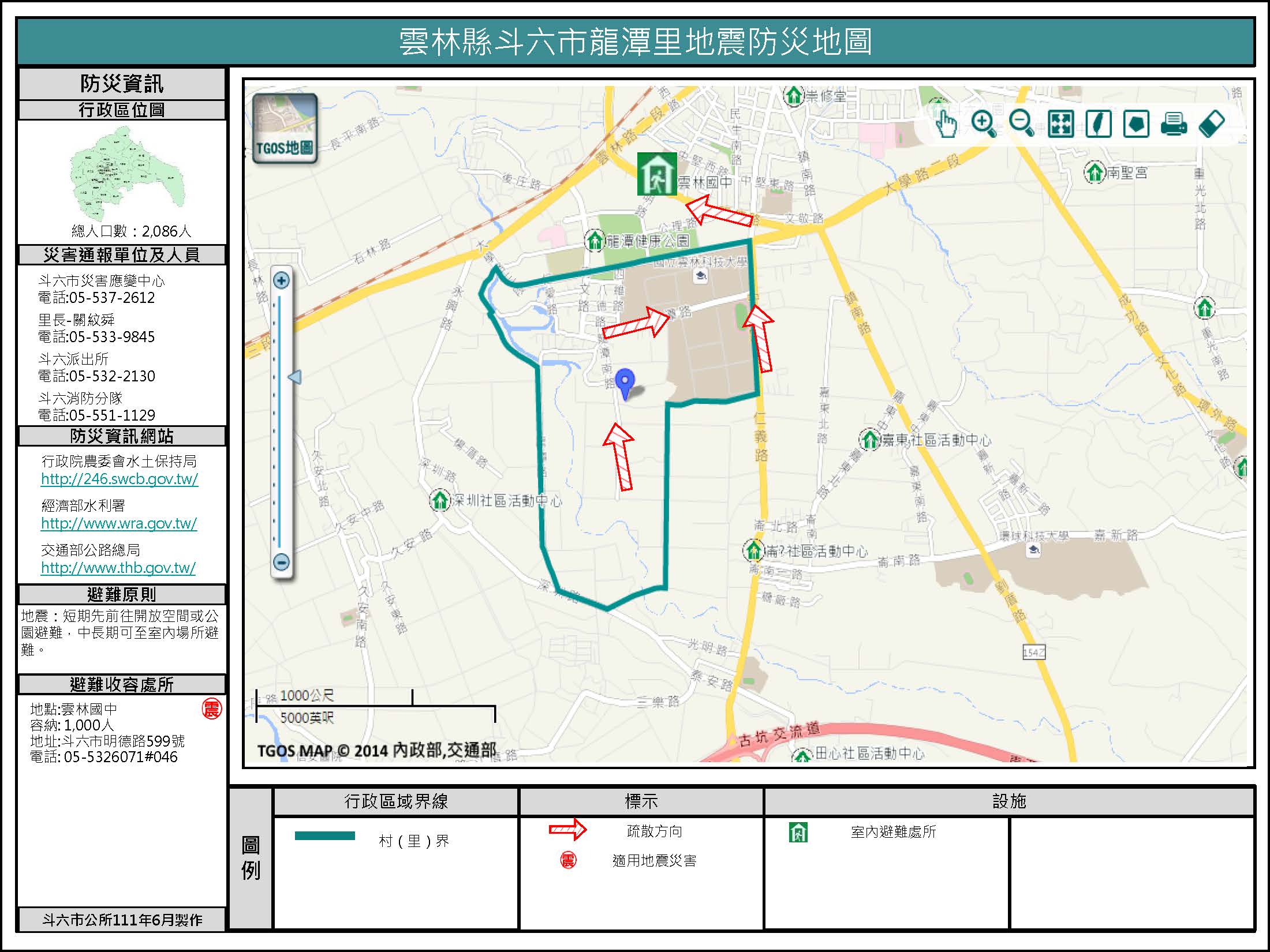Click the legend indoor shelter icon
Viewport: 1270px width, 952px height.
(798, 833)
